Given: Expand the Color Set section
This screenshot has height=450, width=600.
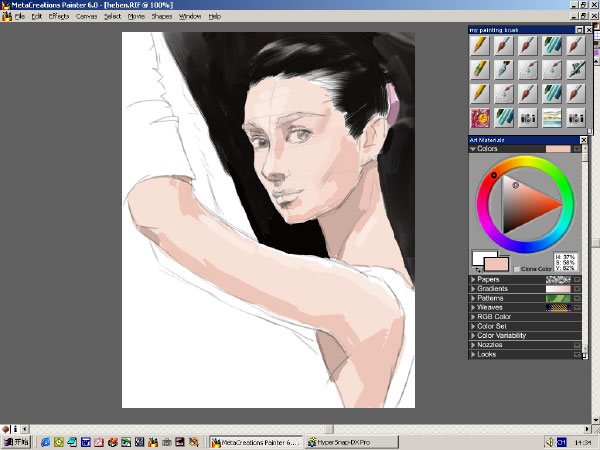Looking at the screenshot, I should [x=473, y=326].
